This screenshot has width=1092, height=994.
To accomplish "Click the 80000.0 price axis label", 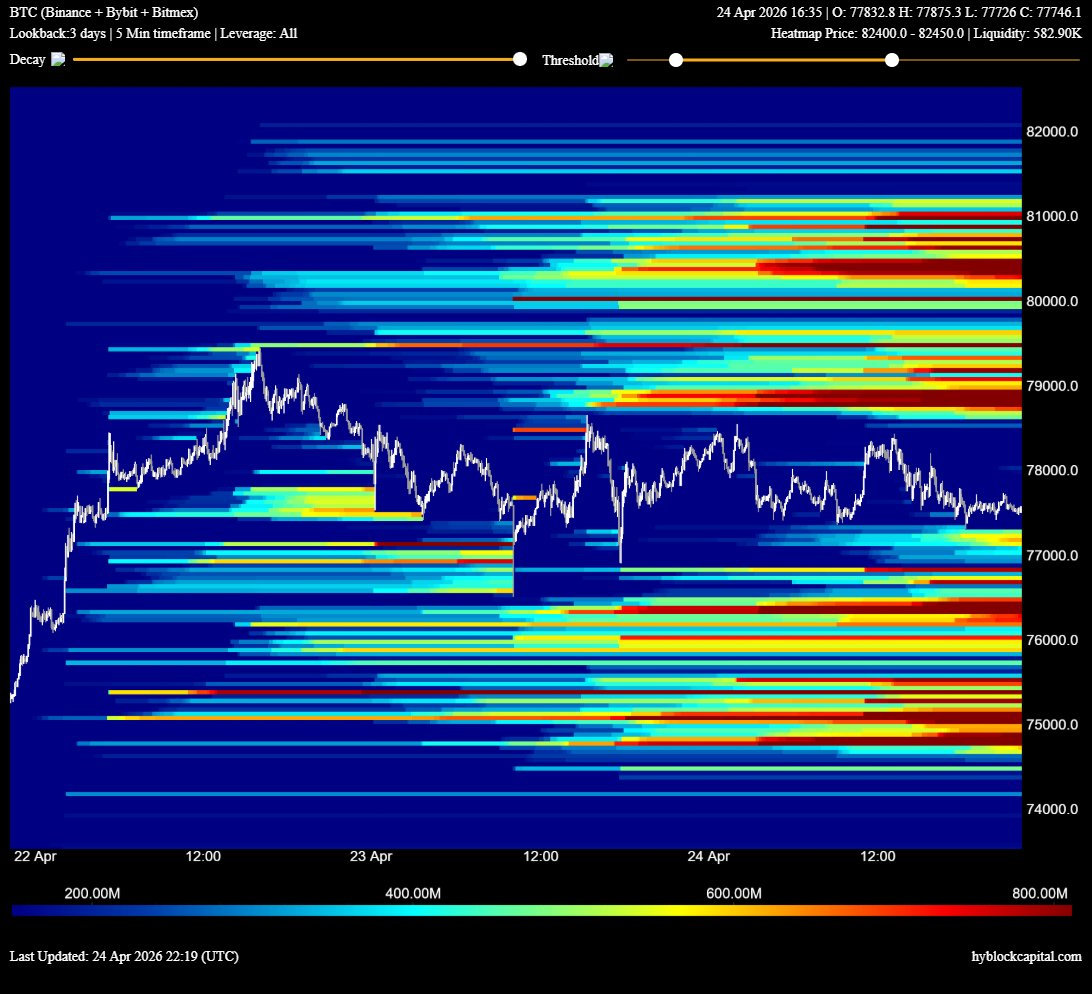I will pyautogui.click(x=1052, y=301).
